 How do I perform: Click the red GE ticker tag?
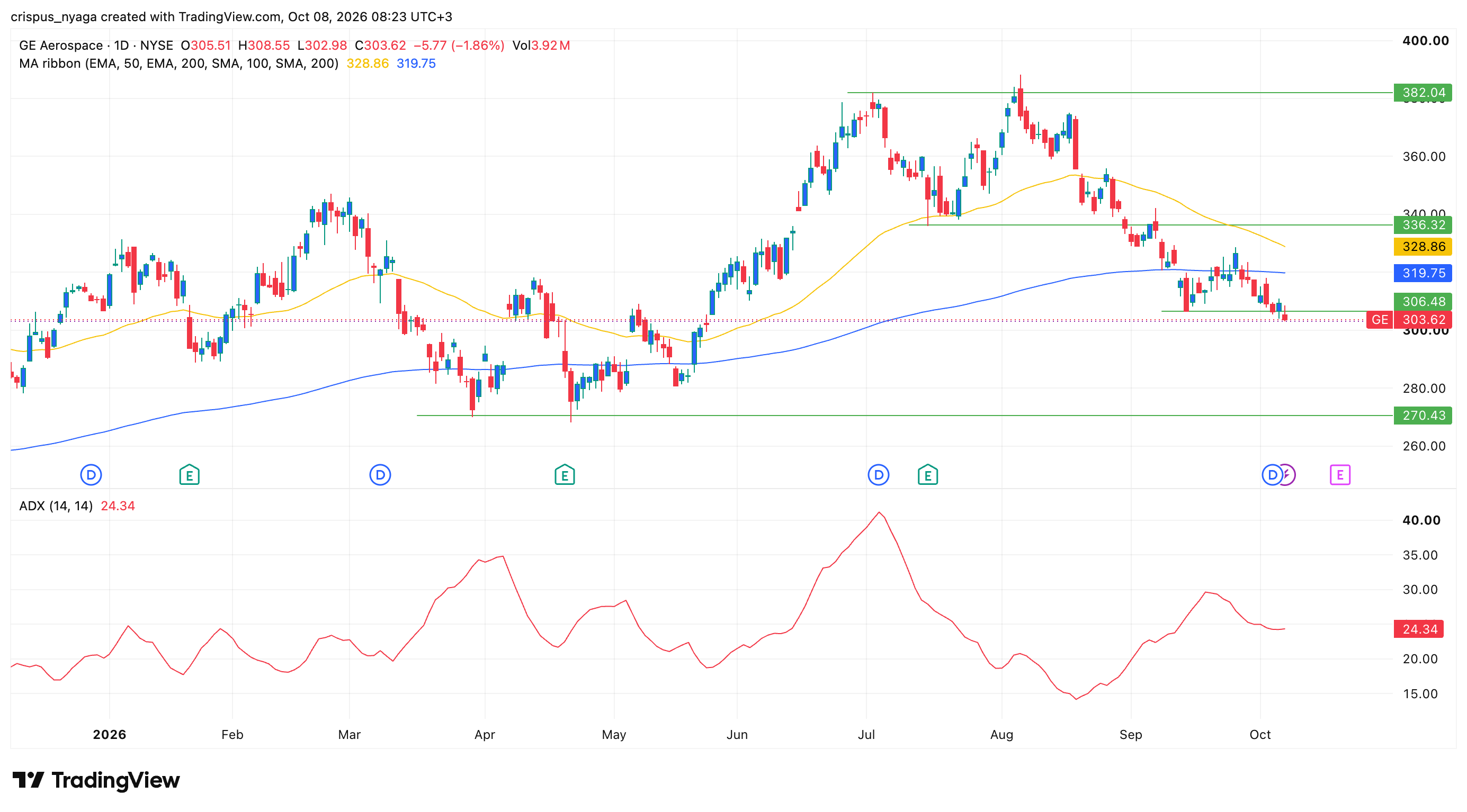[1379, 320]
